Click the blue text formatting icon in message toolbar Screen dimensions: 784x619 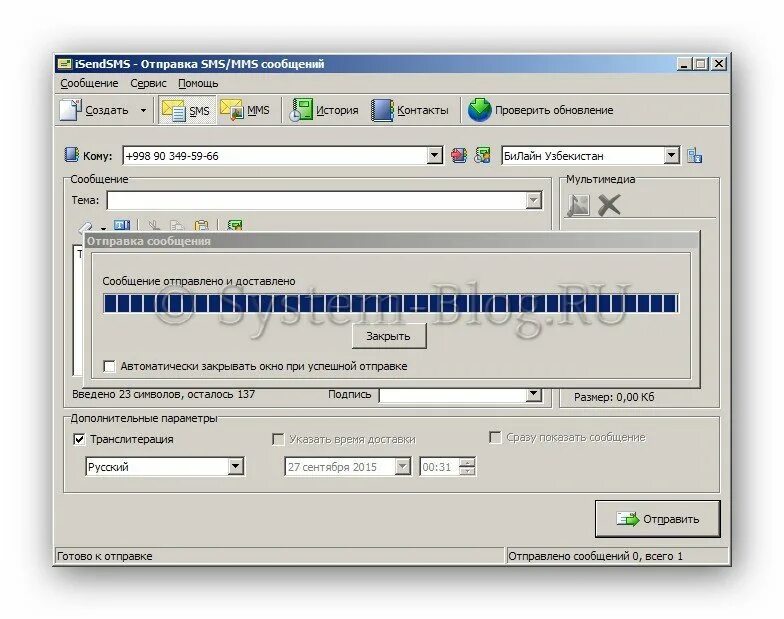coord(122,226)
